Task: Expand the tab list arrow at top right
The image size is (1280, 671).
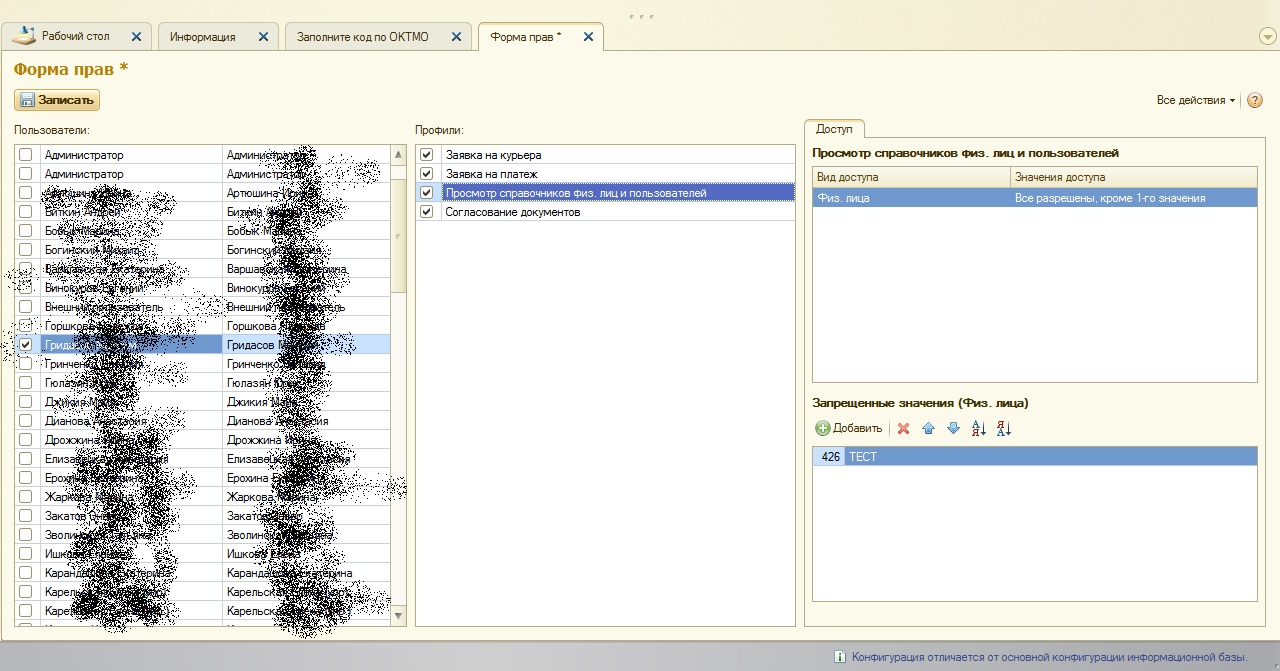Action: (x=1267, y=37)
